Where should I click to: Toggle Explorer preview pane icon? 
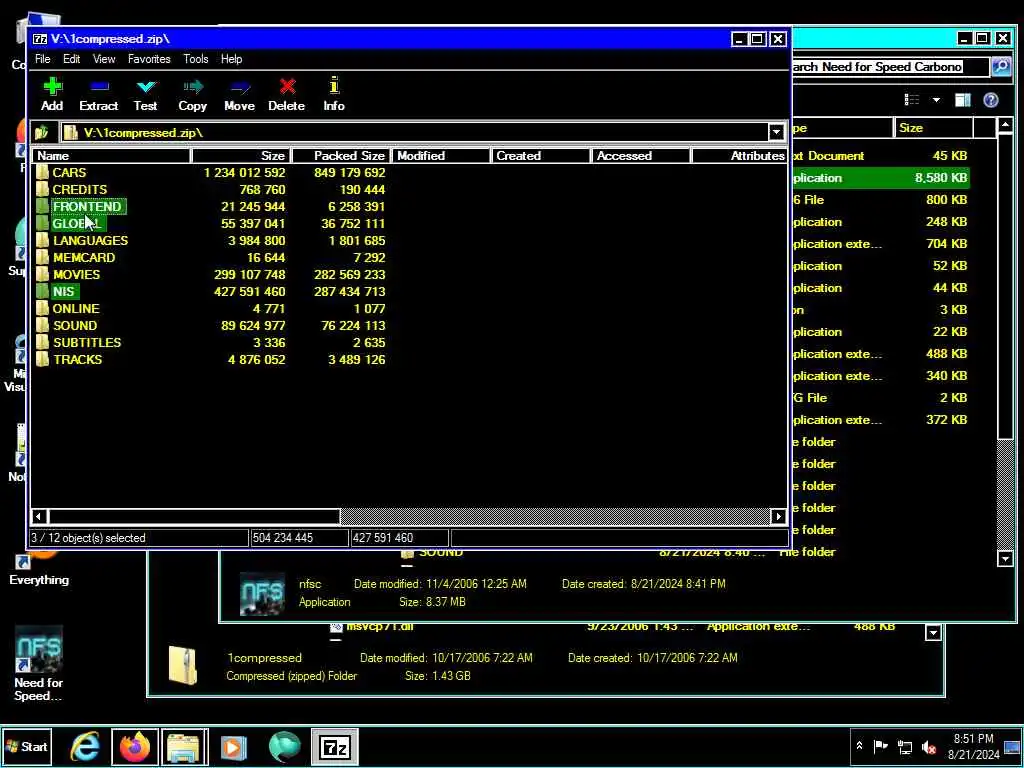click(963, 100)
